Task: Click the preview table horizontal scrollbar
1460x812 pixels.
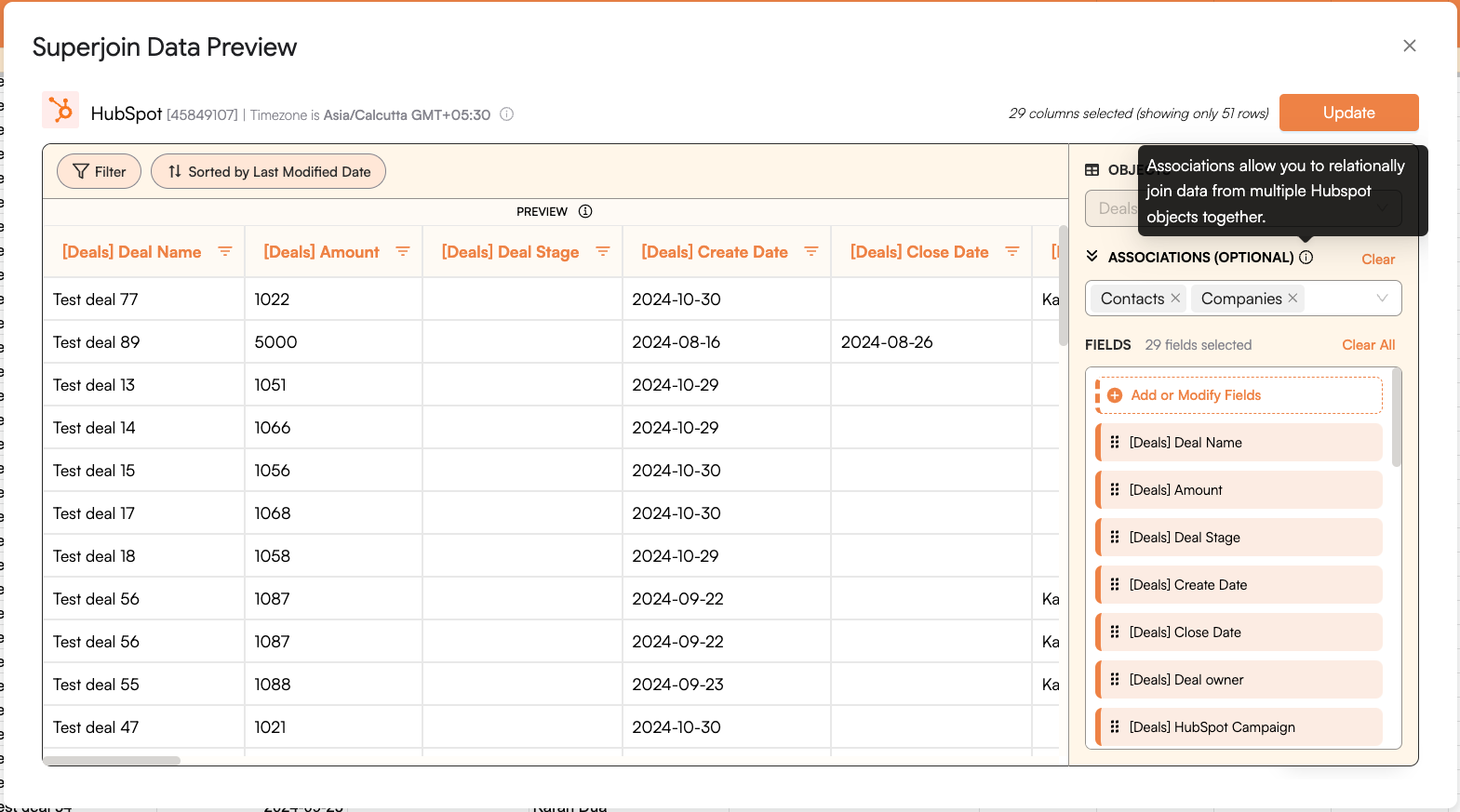Action: [x=112, y=761]
